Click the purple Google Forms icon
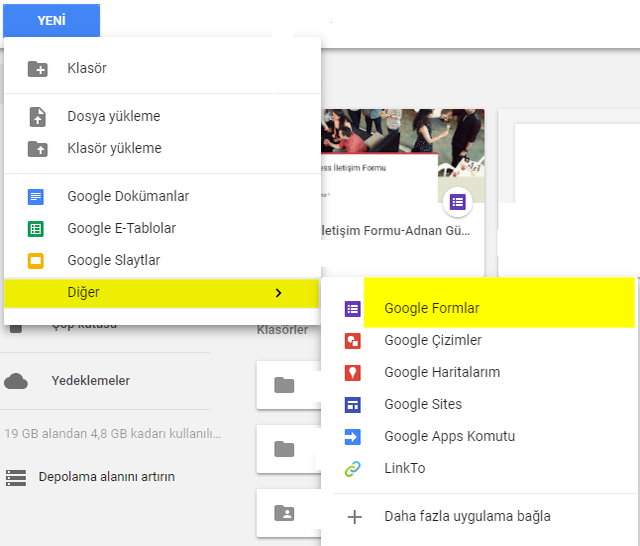The width and height of the screenshot is (640, 546). (353, 309)
